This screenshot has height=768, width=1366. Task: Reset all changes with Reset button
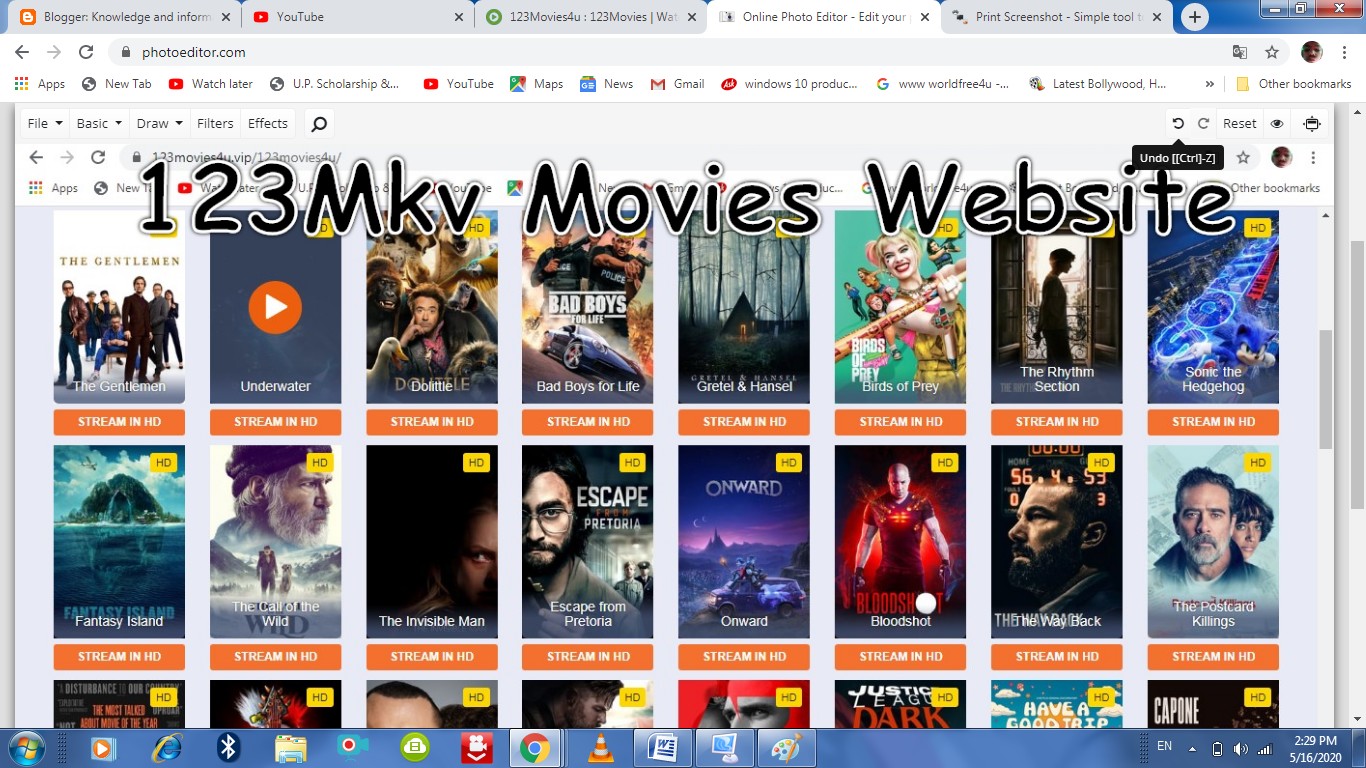tap(1239, 124)
